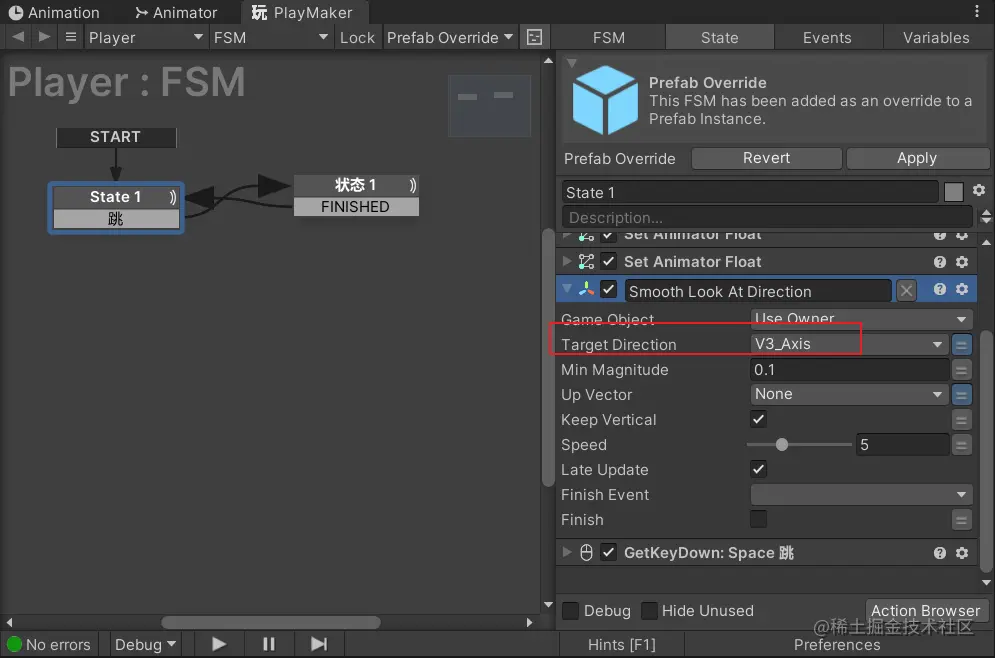The width and height of the screenshot is (995, 658).
Task: Open help for Smooth Look At Direction
Action: coord(940,289)
